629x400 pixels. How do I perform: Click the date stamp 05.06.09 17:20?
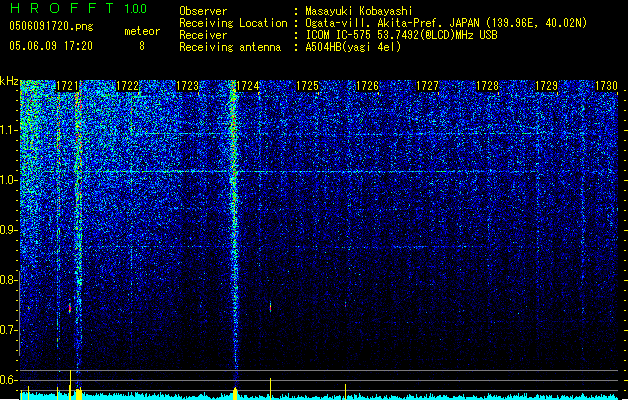[x=51, y=46]
